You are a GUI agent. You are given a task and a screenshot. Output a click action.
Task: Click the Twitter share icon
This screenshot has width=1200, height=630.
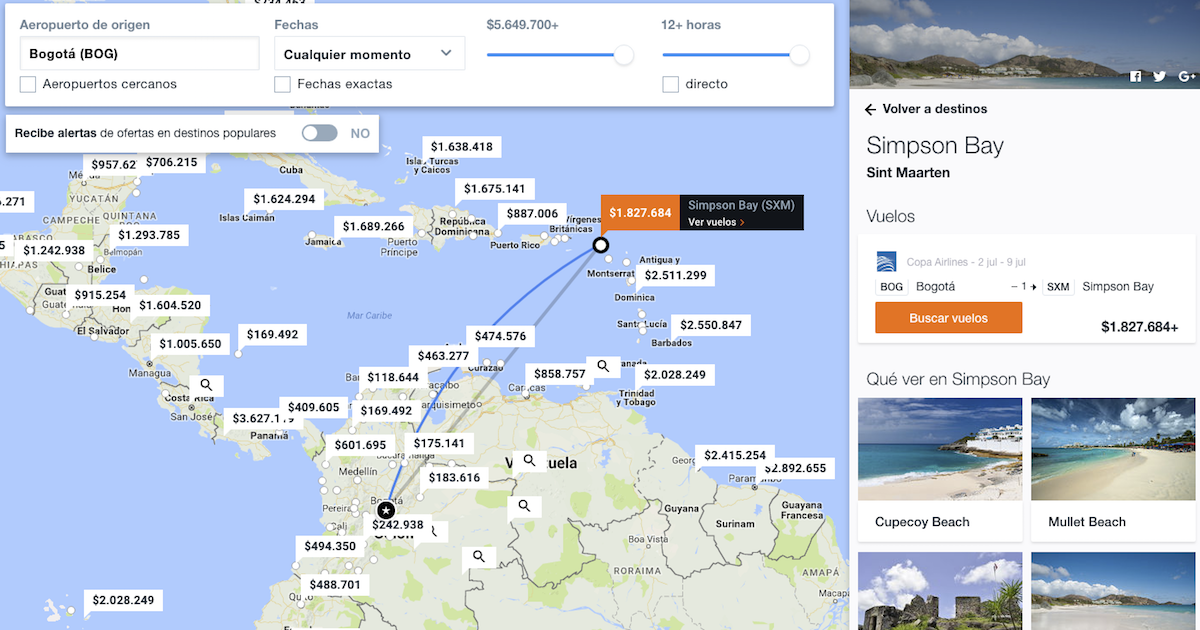(1159, 77)
